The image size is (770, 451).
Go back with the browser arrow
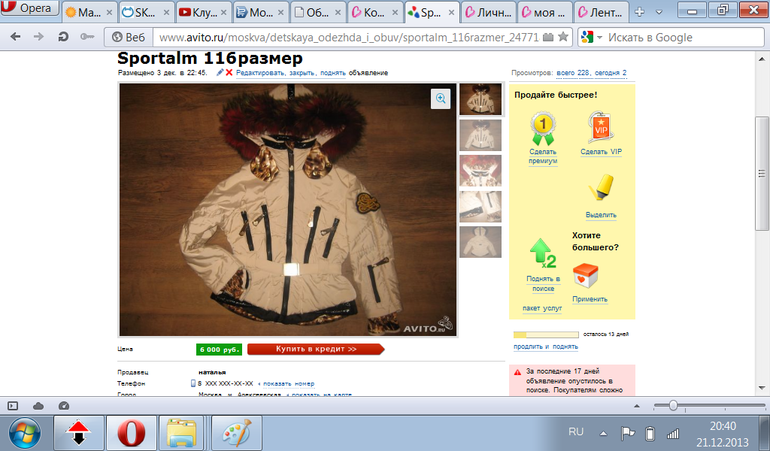15,37
